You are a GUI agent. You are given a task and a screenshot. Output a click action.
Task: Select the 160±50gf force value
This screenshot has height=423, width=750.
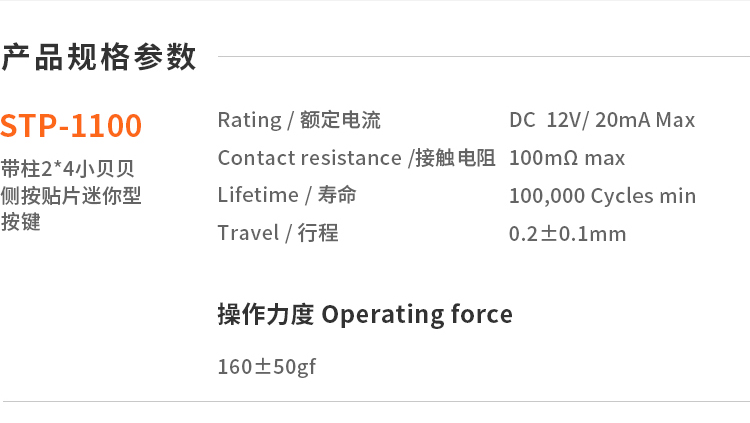coord(267,366)
